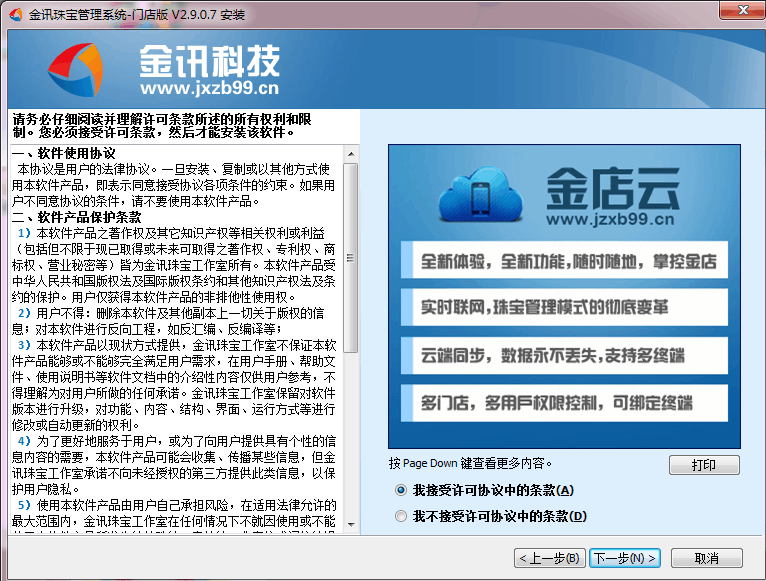Click the 取消 cancel button

pos(706,558)
